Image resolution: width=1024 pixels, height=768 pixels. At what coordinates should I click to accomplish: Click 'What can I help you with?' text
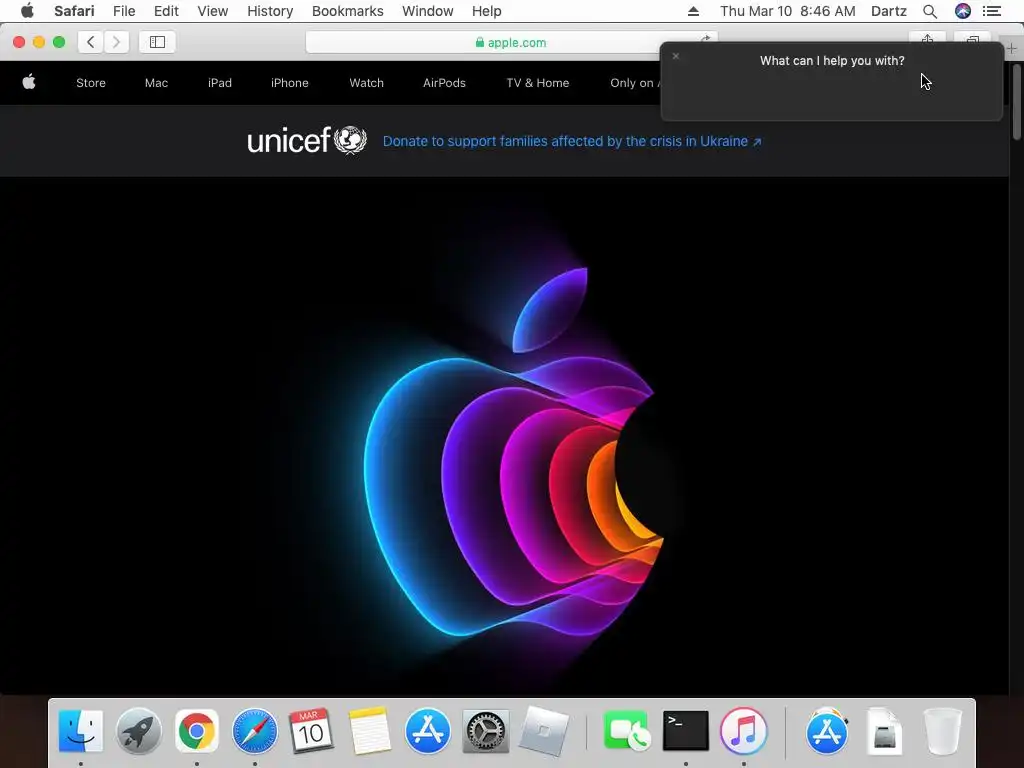click(x=832, y=61)
